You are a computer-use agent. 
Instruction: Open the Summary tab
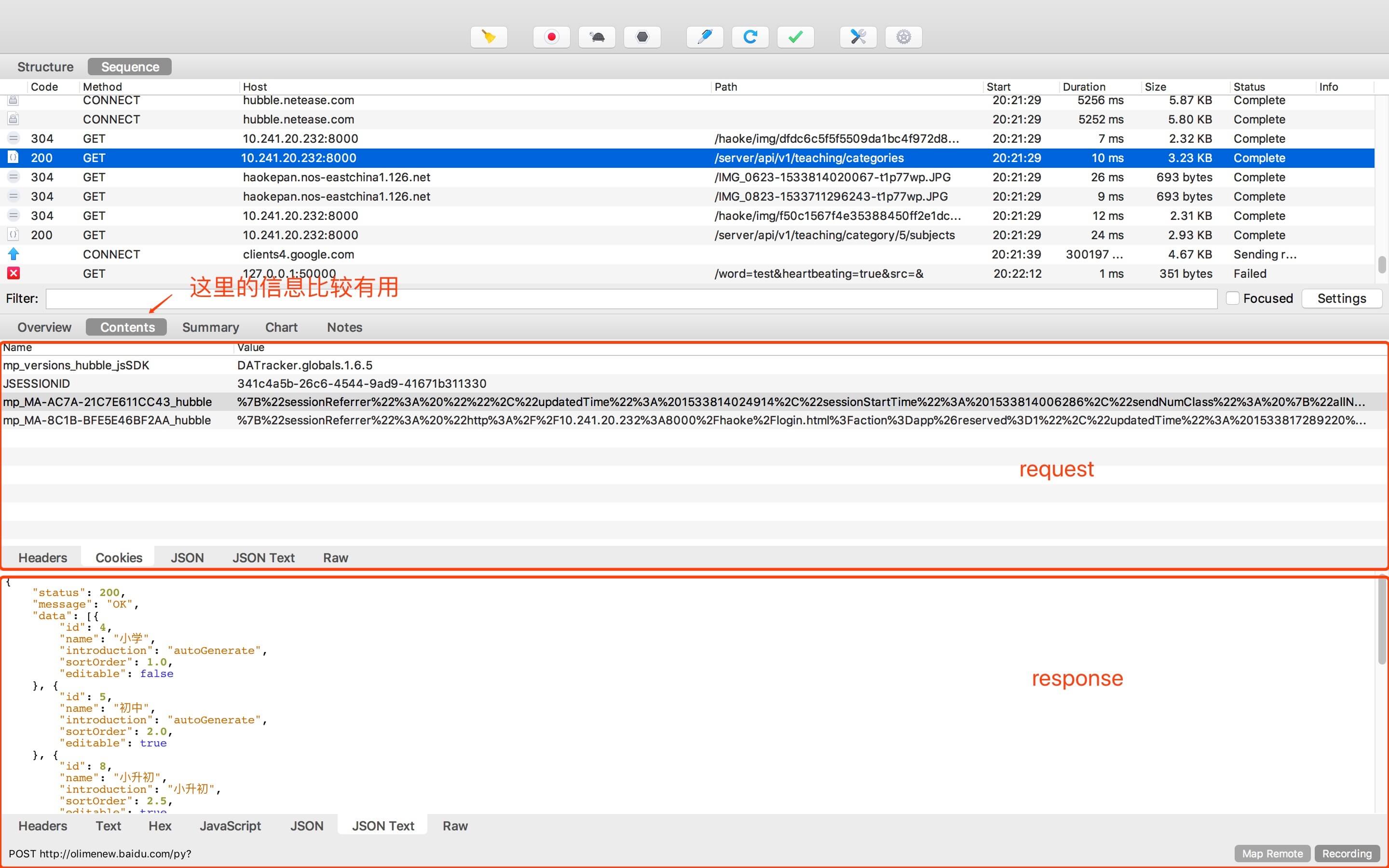pyautogui.click(x=210, y=327)
